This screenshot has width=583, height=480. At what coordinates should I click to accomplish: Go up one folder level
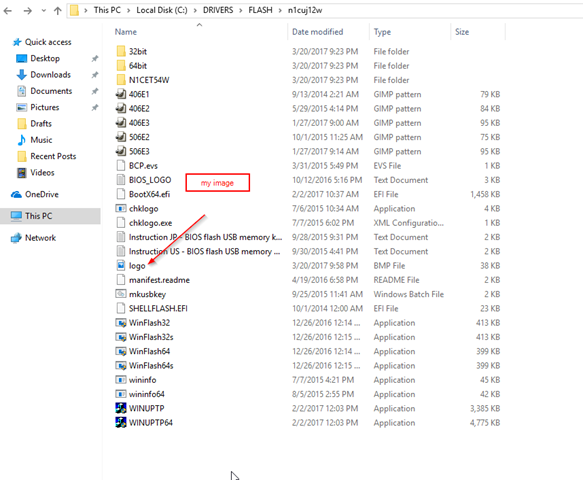tap(57, 11)
